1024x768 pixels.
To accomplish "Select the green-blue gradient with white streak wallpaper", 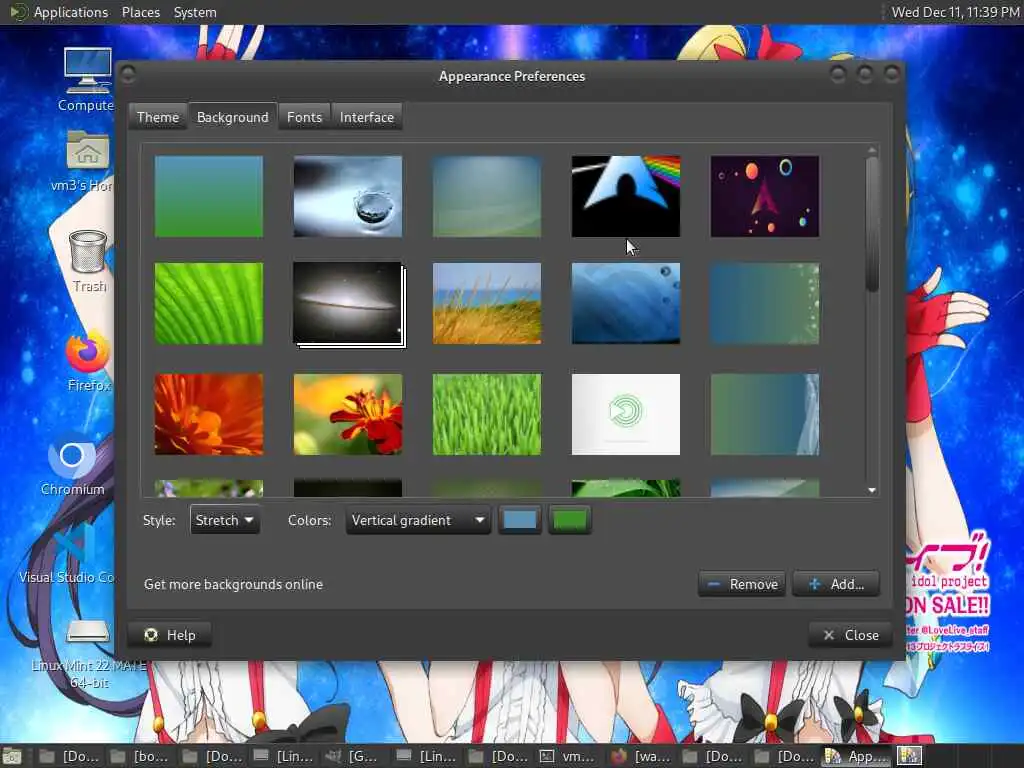I will tap(765, 414).
